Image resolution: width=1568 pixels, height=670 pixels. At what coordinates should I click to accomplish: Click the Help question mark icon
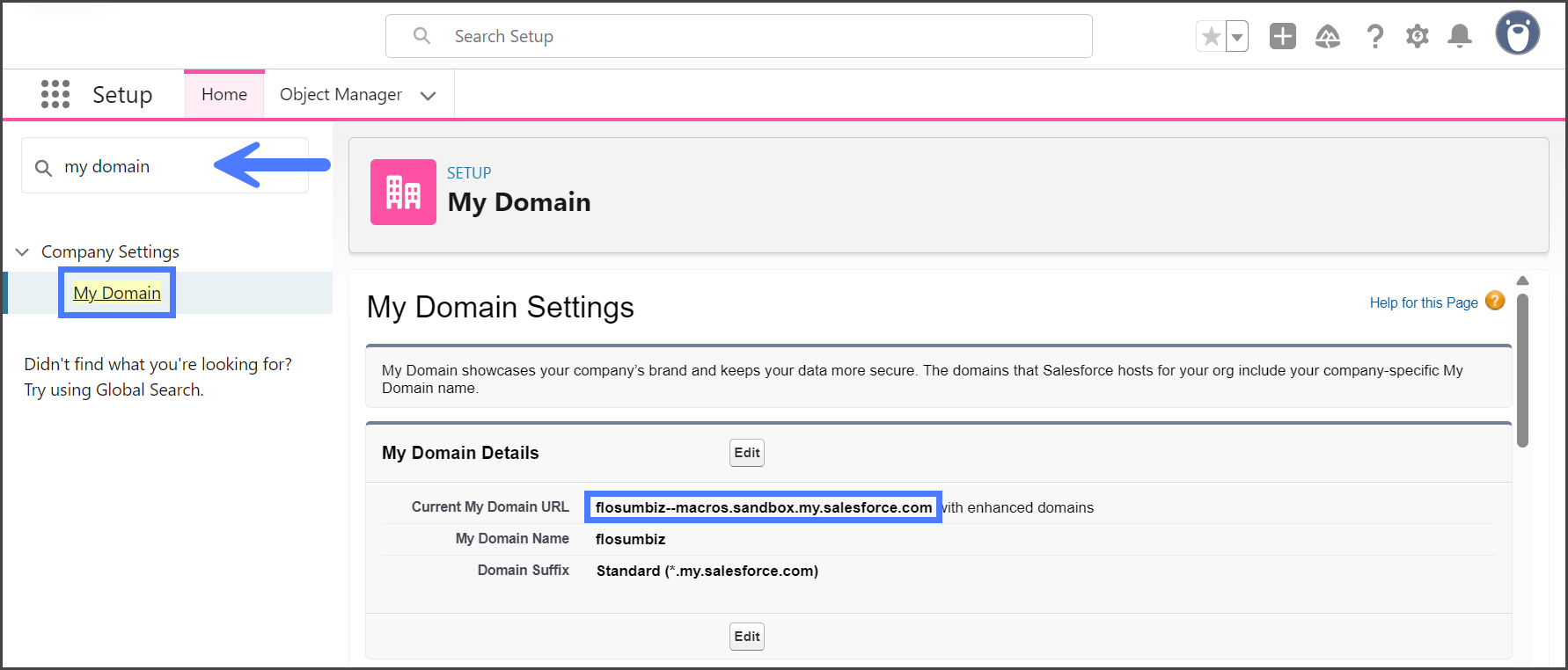coord(1374,36)
